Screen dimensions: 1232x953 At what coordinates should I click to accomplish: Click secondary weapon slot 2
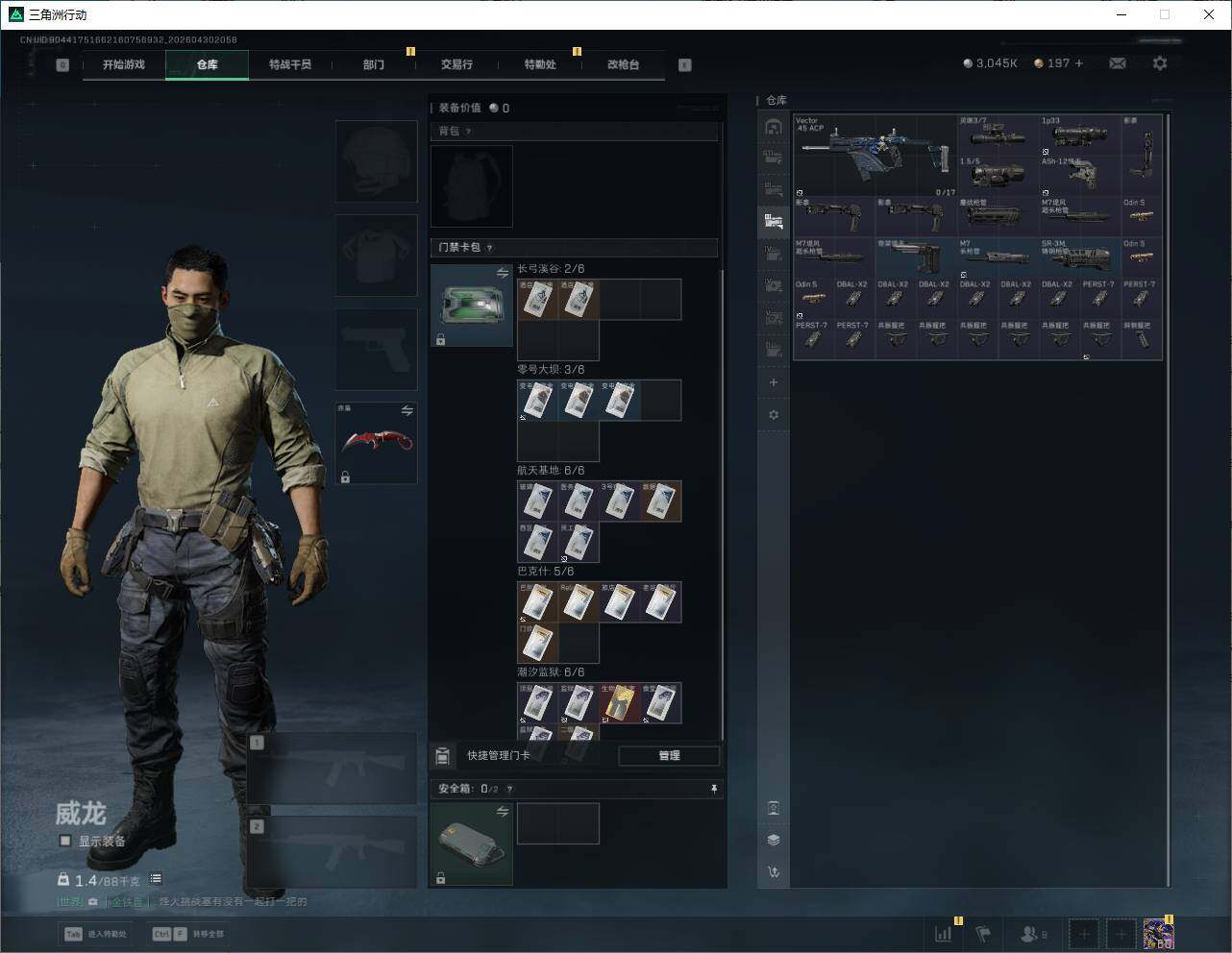point(332,852)
